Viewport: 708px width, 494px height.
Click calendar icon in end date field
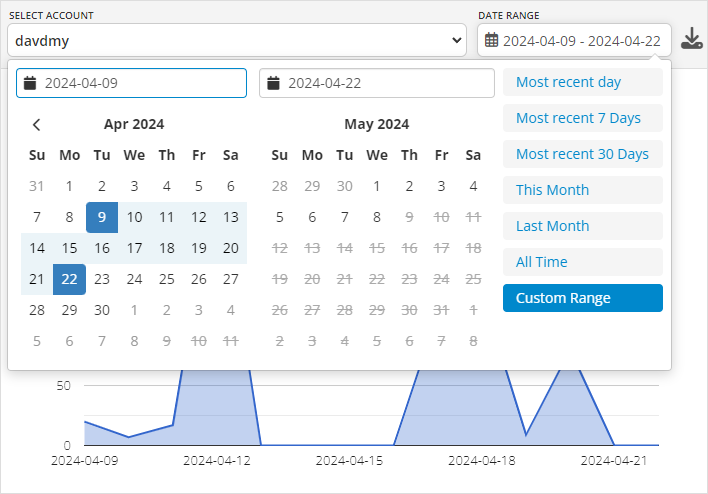pyautogui.click(x=273, y=83)
